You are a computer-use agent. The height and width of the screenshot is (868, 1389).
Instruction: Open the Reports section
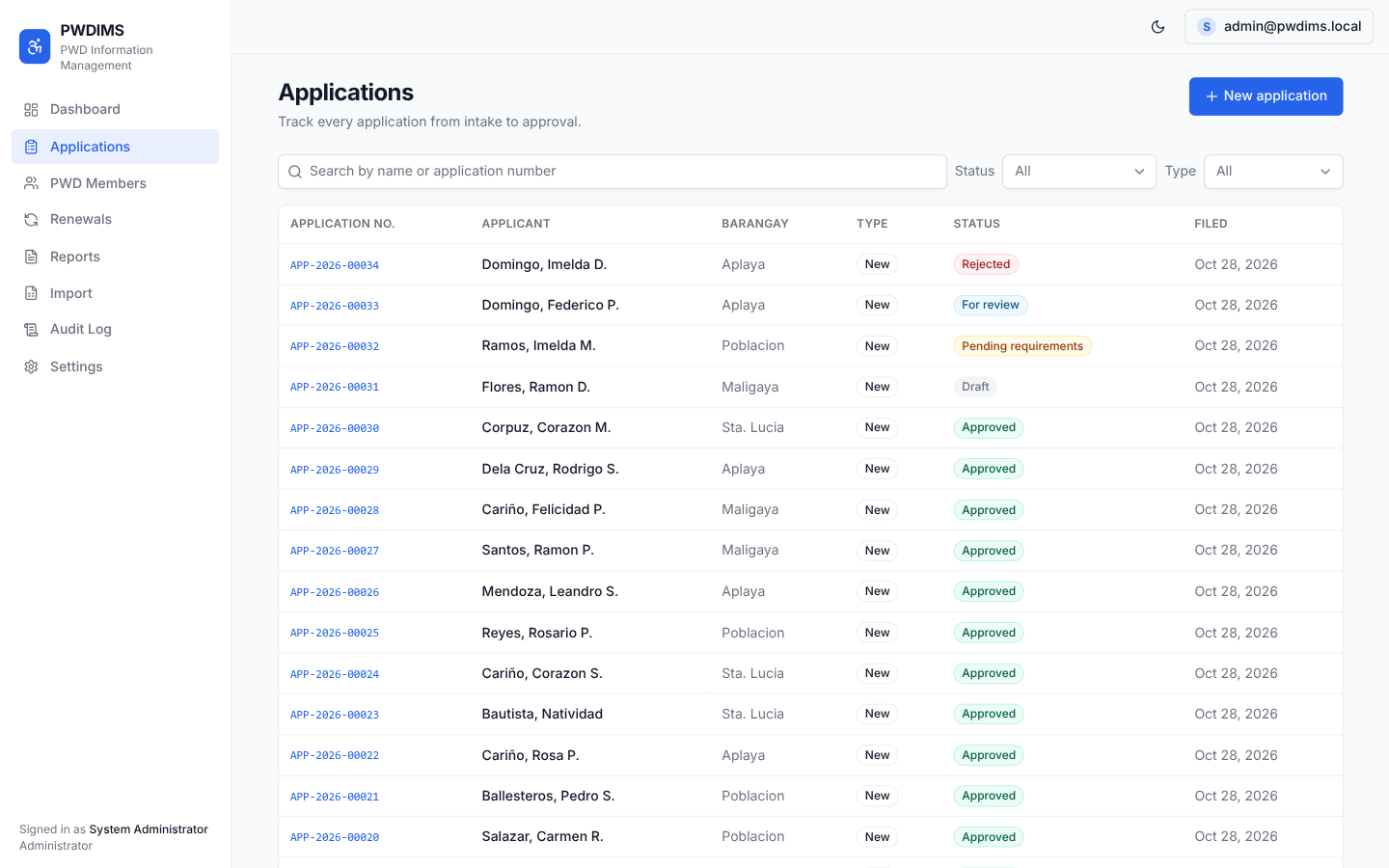(x=115, y=257)
